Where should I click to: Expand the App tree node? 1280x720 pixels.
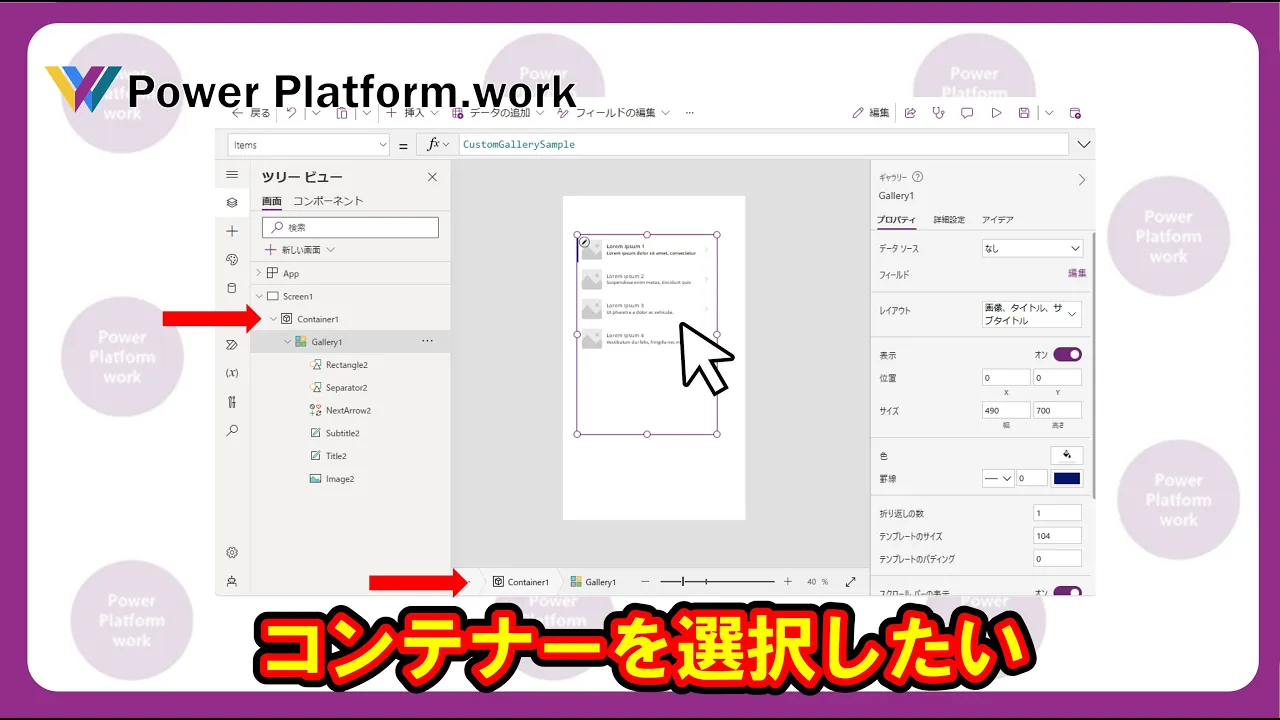click(259, 273)
